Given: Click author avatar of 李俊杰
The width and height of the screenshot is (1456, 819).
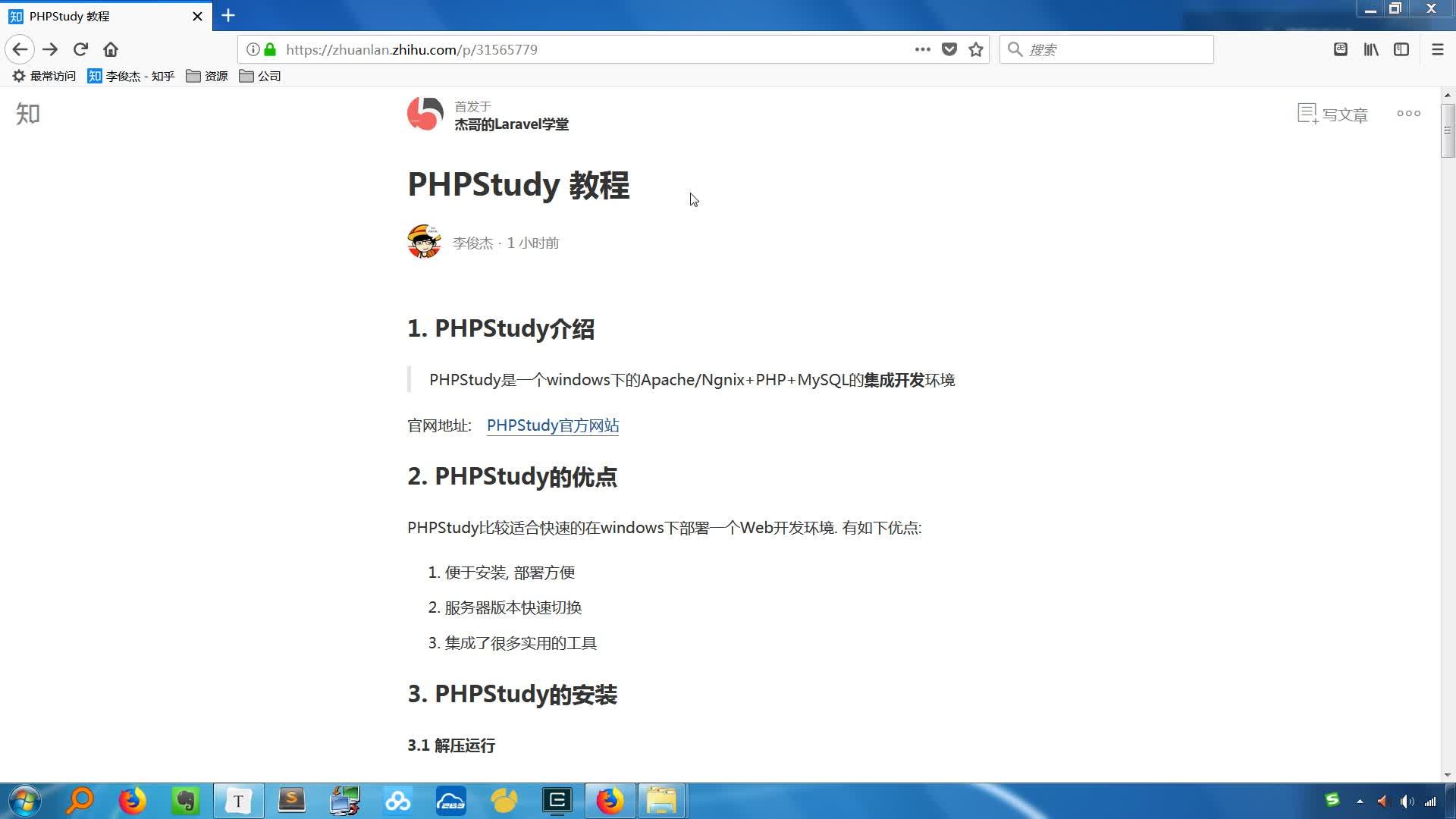Looking at the screenshot, I should point(424,242).
